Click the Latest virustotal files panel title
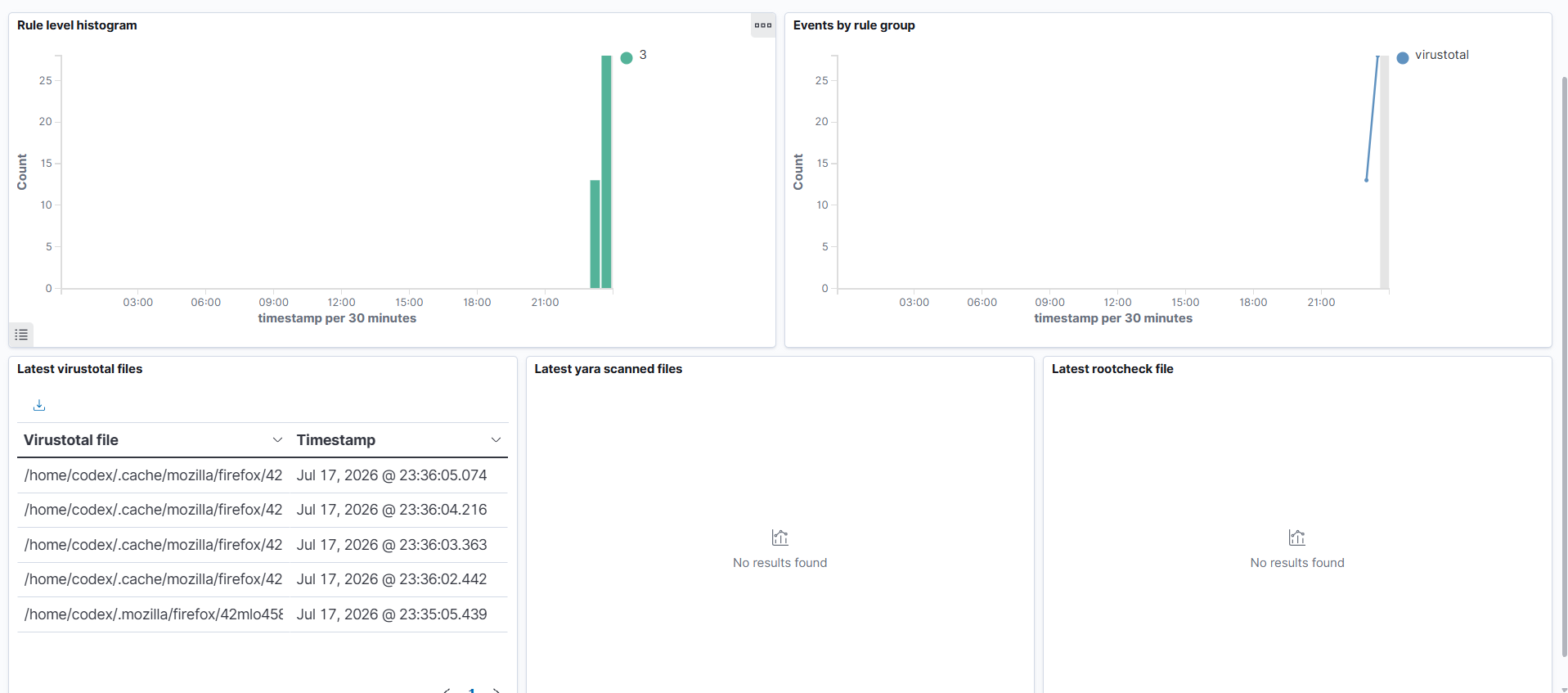This screenshot has height=693, width=1568. pos(80,369)
